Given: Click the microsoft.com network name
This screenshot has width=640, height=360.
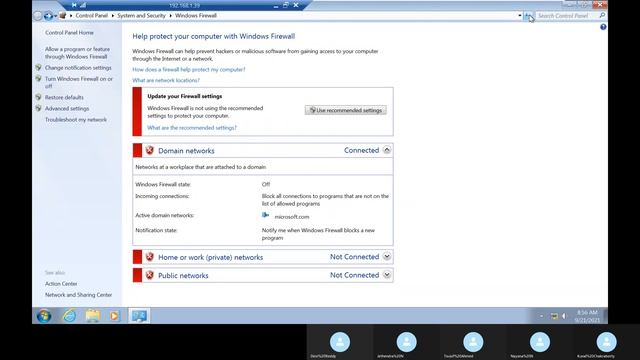Looking at the screenshot, I should click(292, 217).
